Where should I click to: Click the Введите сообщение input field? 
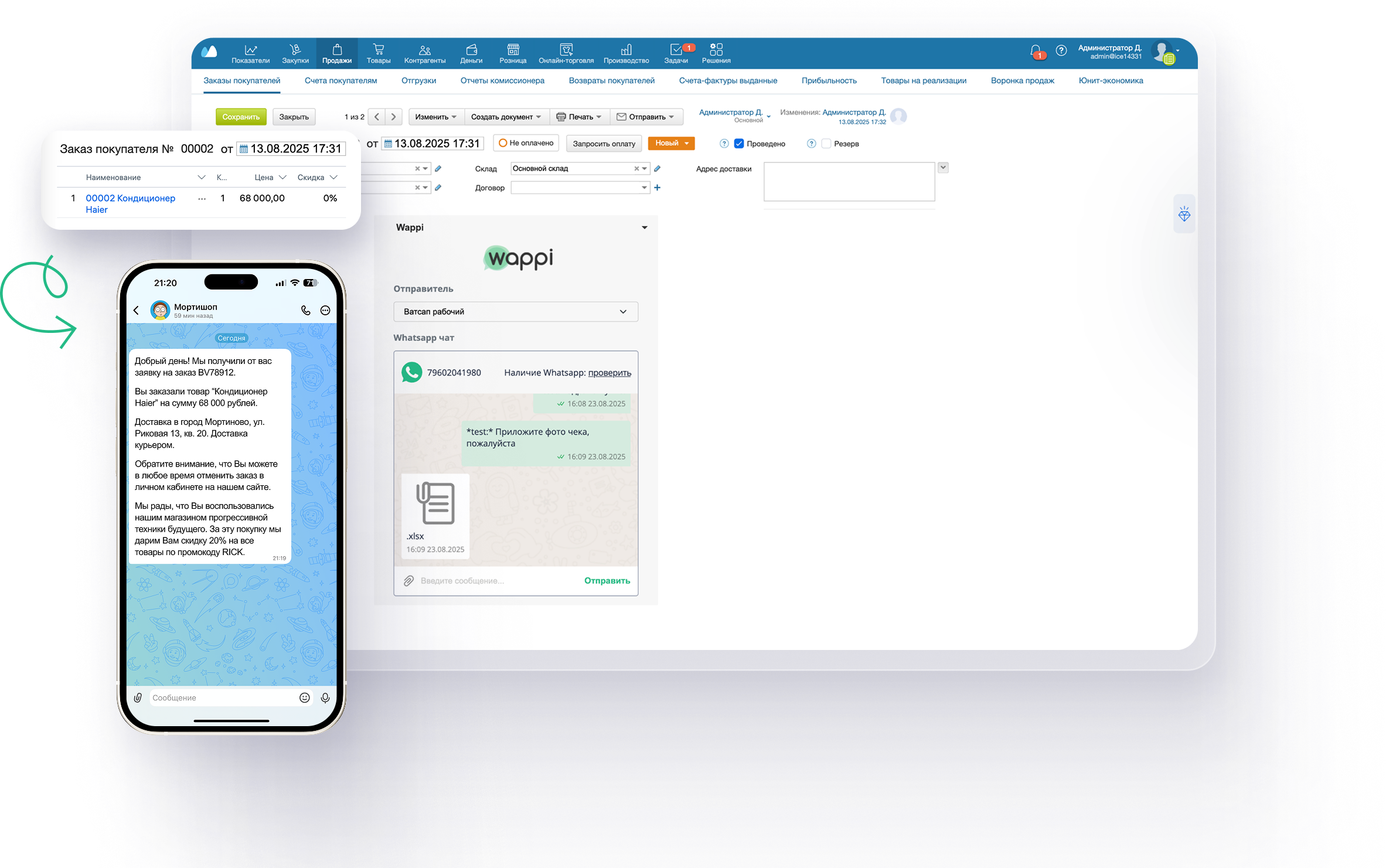(492, 581)
